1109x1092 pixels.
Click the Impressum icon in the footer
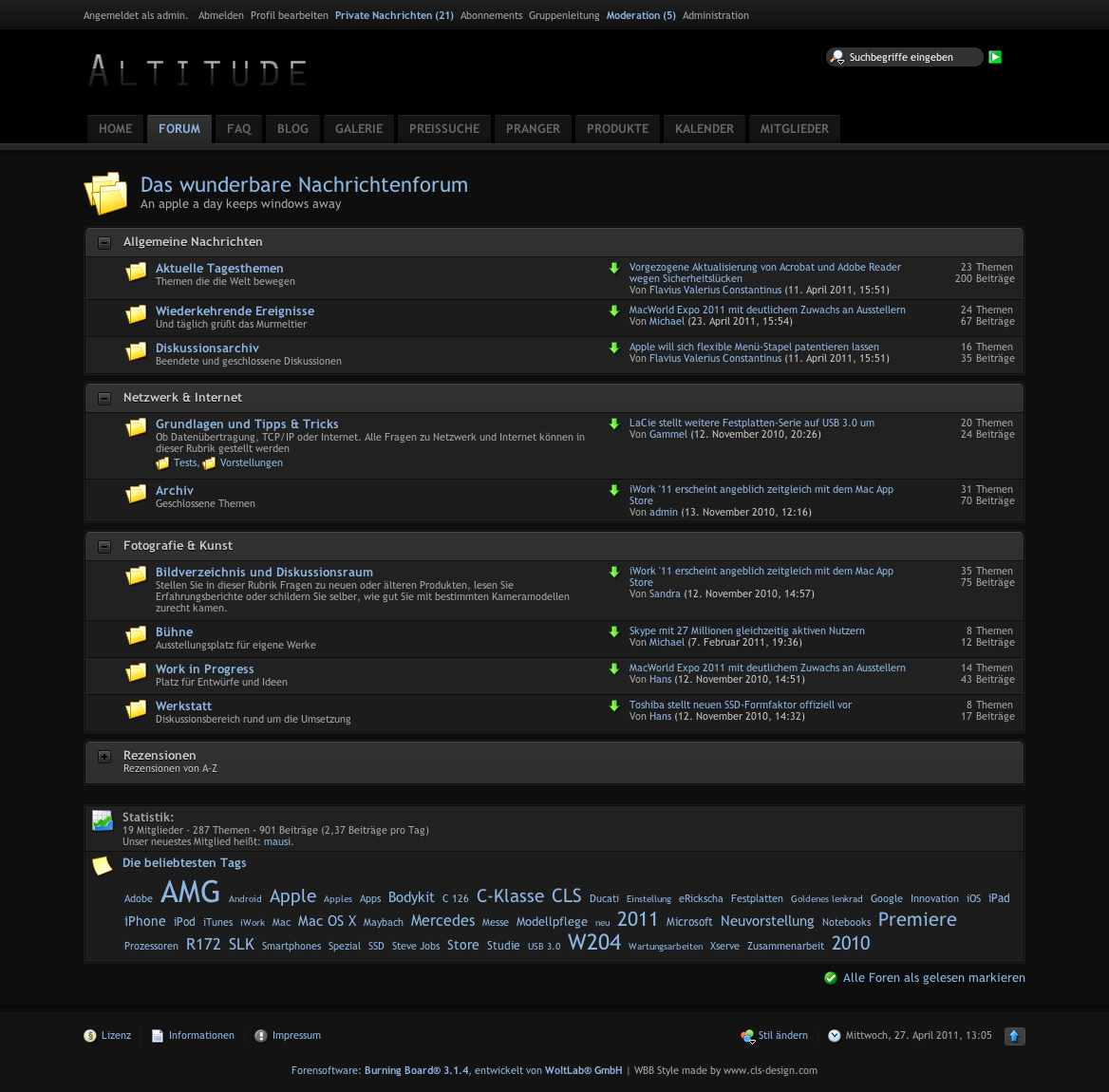click(261, 1036)
